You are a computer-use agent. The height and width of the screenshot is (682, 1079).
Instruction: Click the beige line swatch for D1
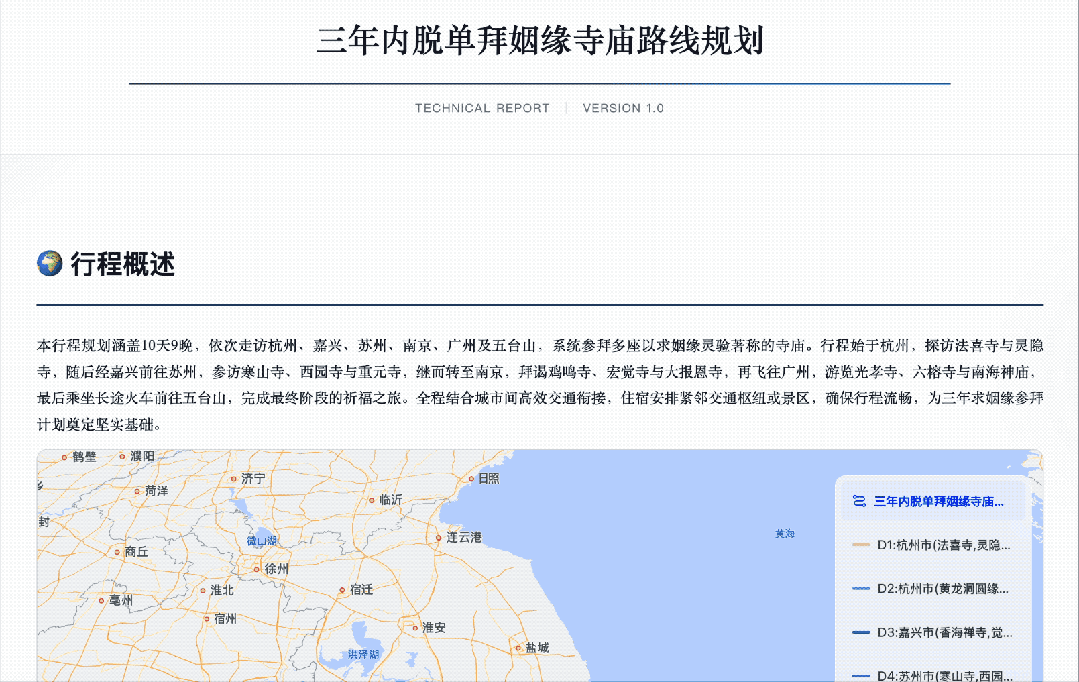coord(861,545)
